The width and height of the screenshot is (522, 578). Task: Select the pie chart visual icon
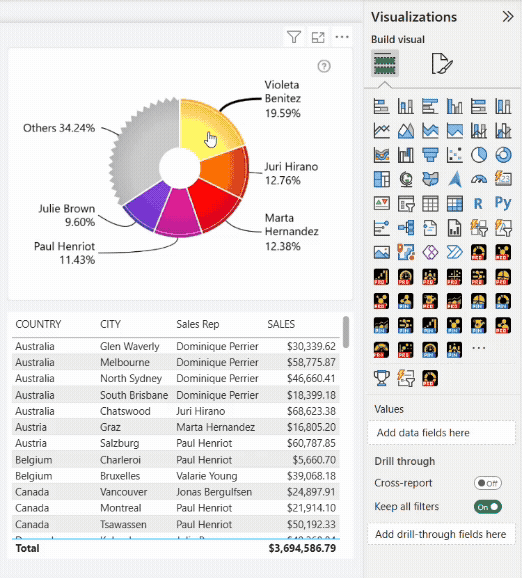click(x=478, y=155)
